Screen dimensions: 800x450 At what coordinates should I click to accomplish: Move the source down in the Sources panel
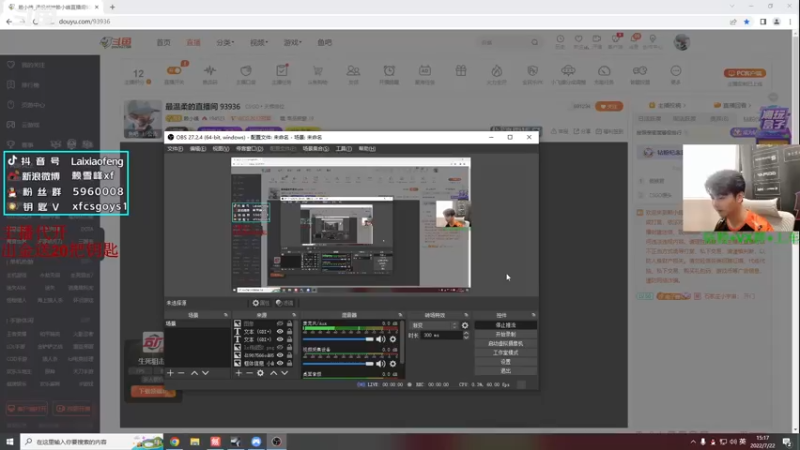(284, 373)
